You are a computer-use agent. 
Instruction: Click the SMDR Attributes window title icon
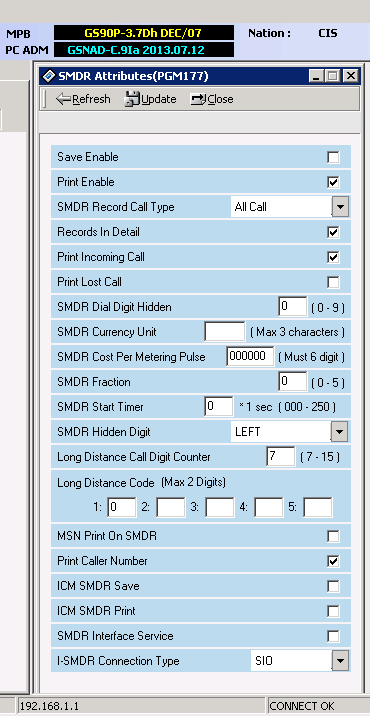(49, 76)
